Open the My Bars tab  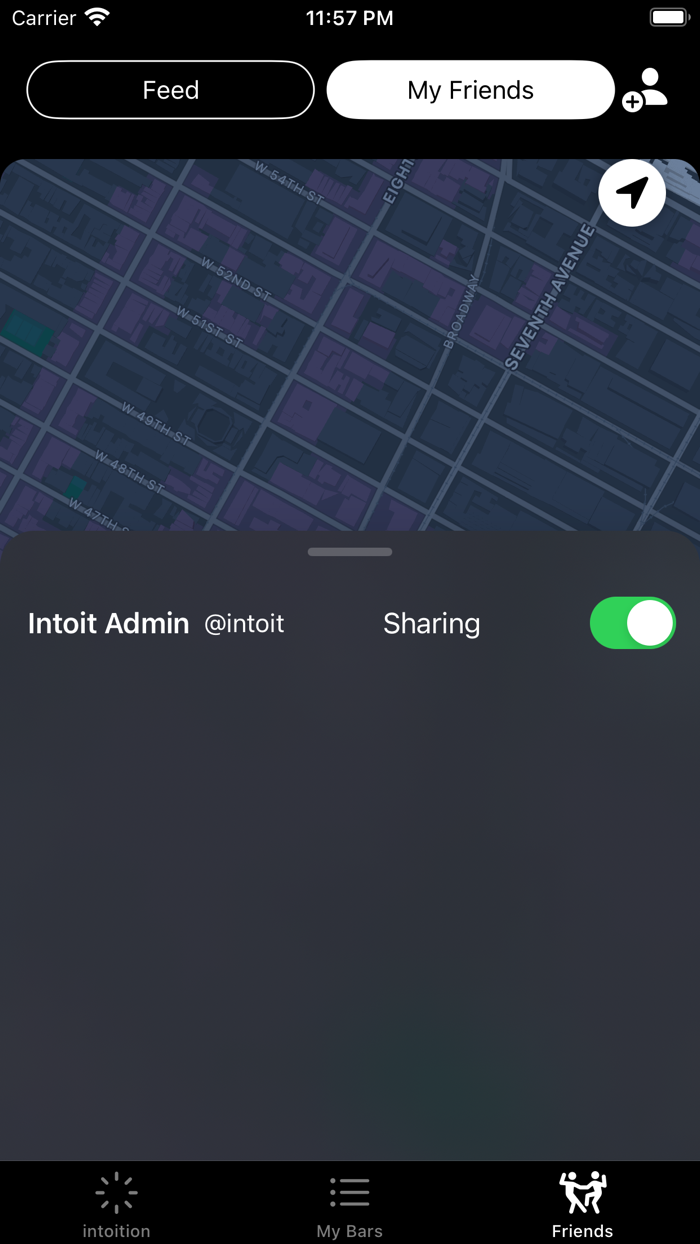coord(350,1205)
